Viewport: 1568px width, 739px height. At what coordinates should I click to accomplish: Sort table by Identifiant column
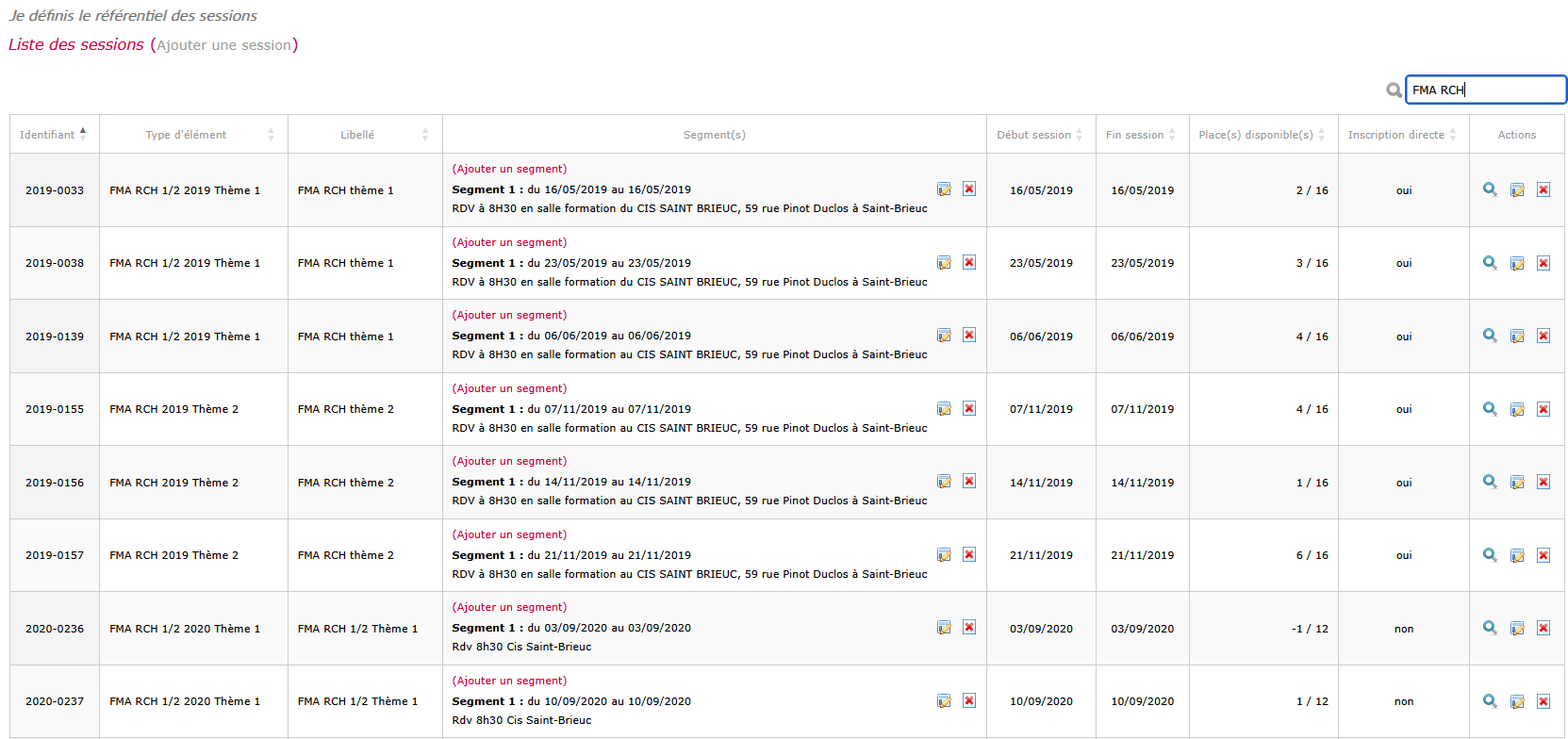tap(55, 135)
